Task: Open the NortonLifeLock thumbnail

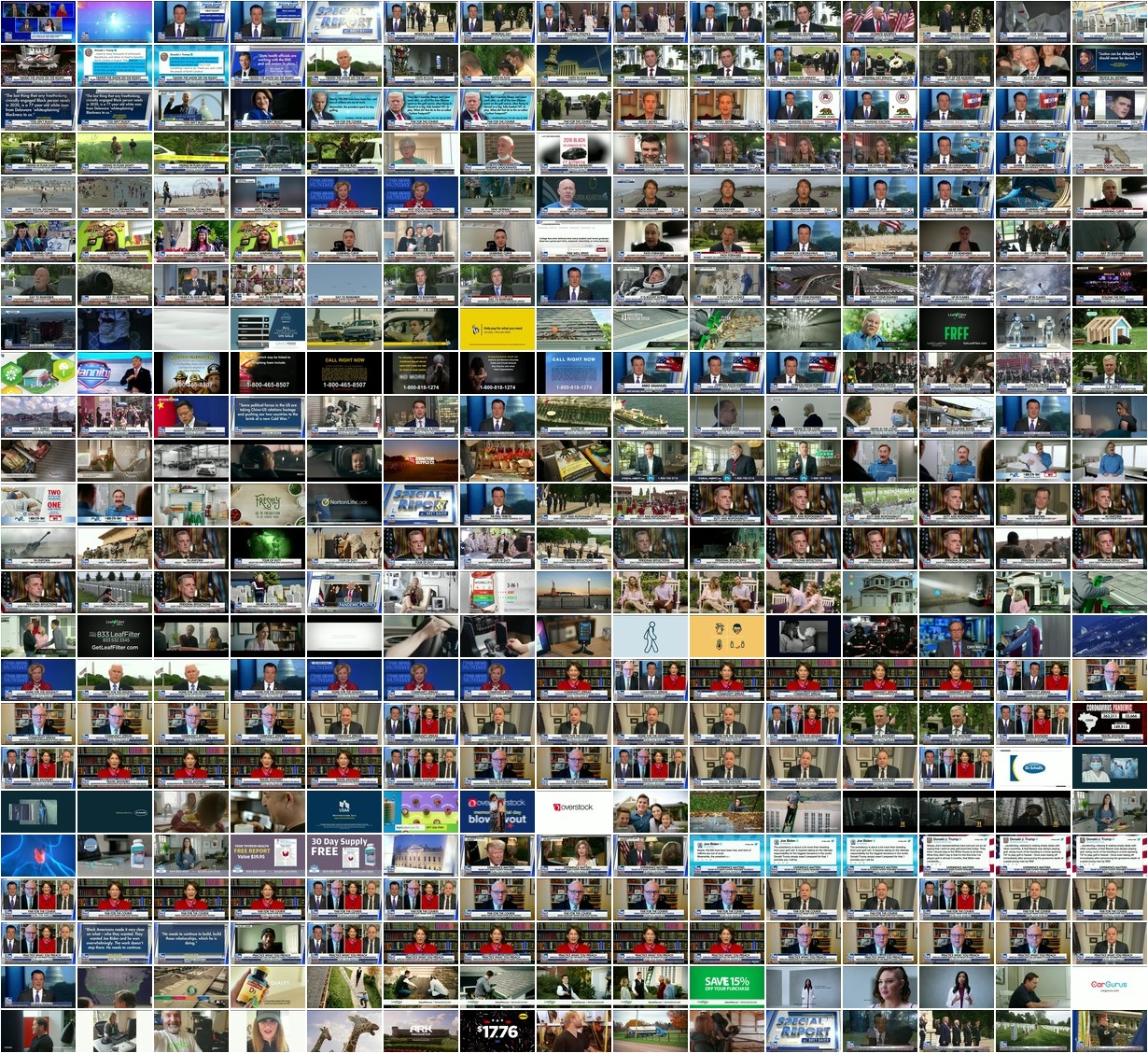Action: pos(343,504)
